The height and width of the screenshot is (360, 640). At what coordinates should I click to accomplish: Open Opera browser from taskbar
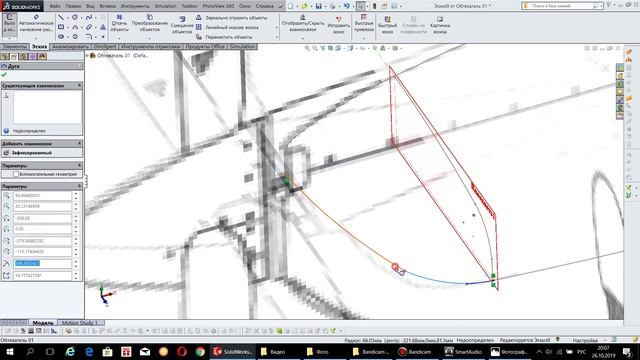coord(182,352)
